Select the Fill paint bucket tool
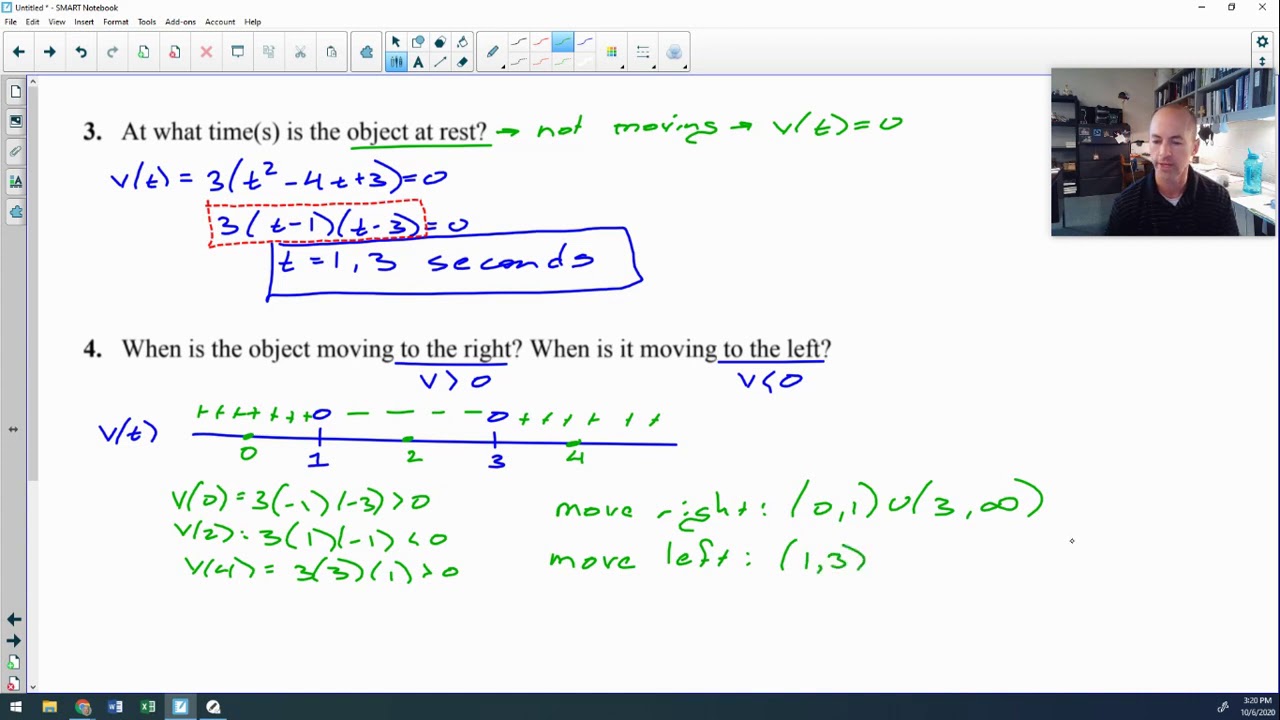 pos(462,42)
